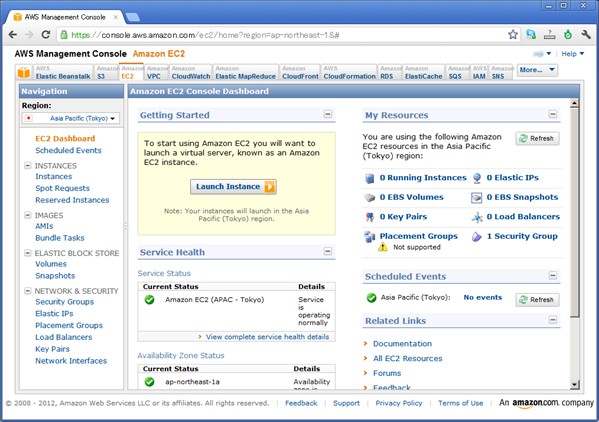Viewport: 599px width, 422px height.
Task: Click the Japan flag icon in Region selector
Action: tap(29, 118)
